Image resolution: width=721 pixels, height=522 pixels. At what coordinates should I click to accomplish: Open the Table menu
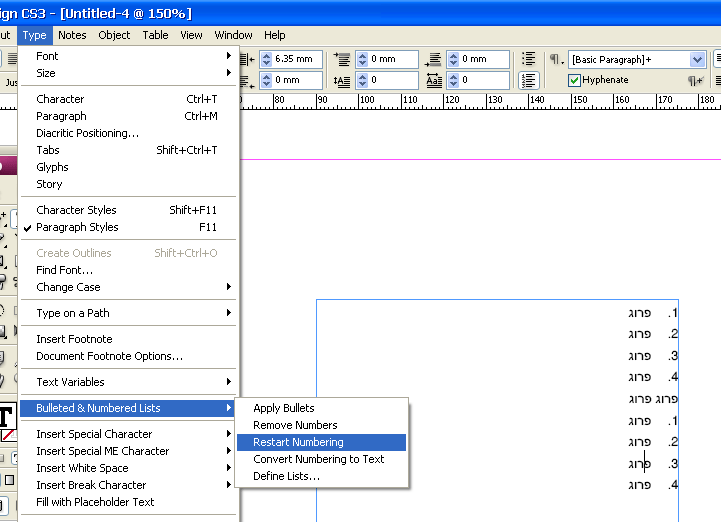click(155, 35)
